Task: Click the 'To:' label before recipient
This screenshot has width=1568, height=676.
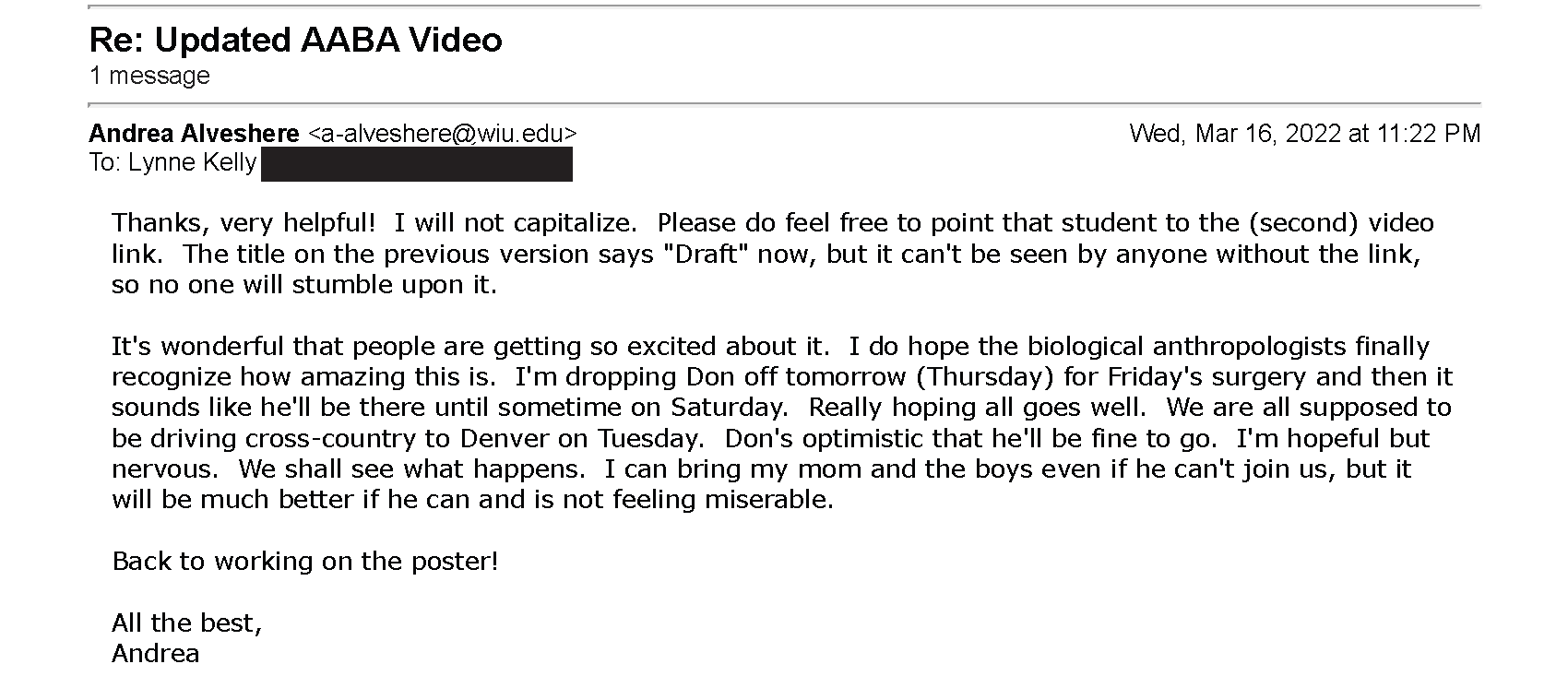Action: [x=105, y=163]
